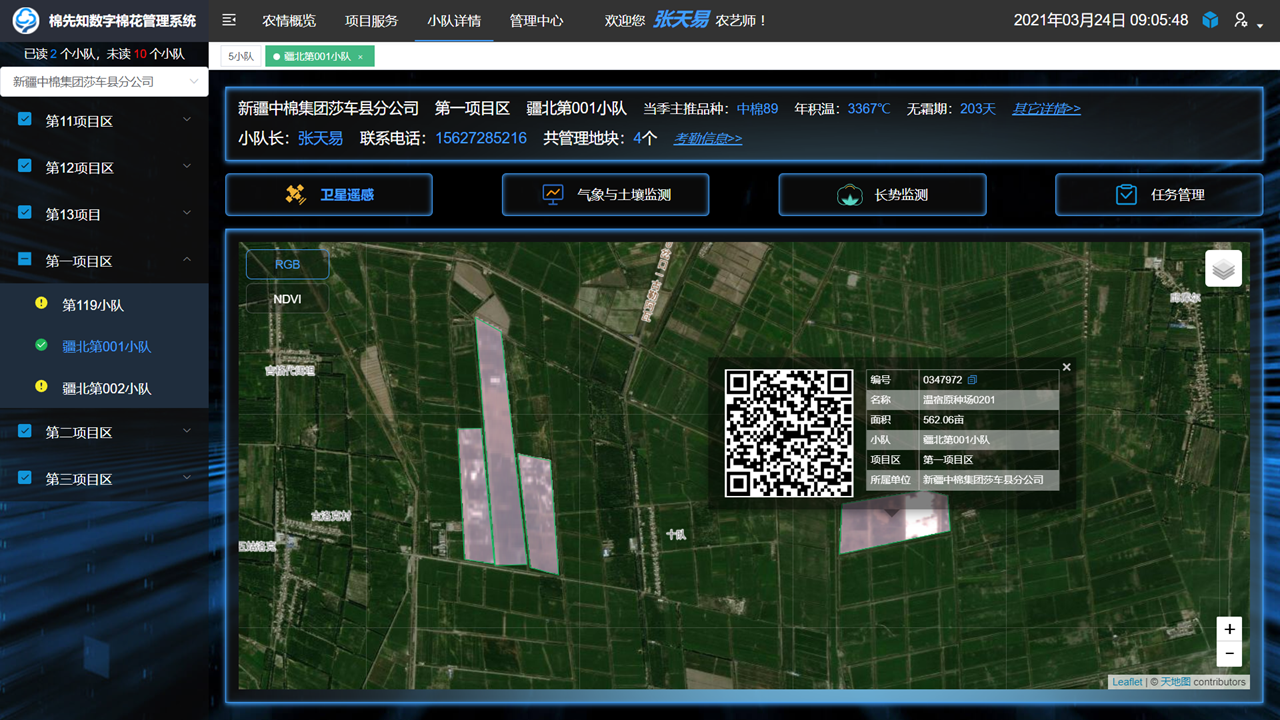Open the 管理中心 menu item
This screenshot has width=1280, height=720.
pyautogui.click(x=536, y=20)
